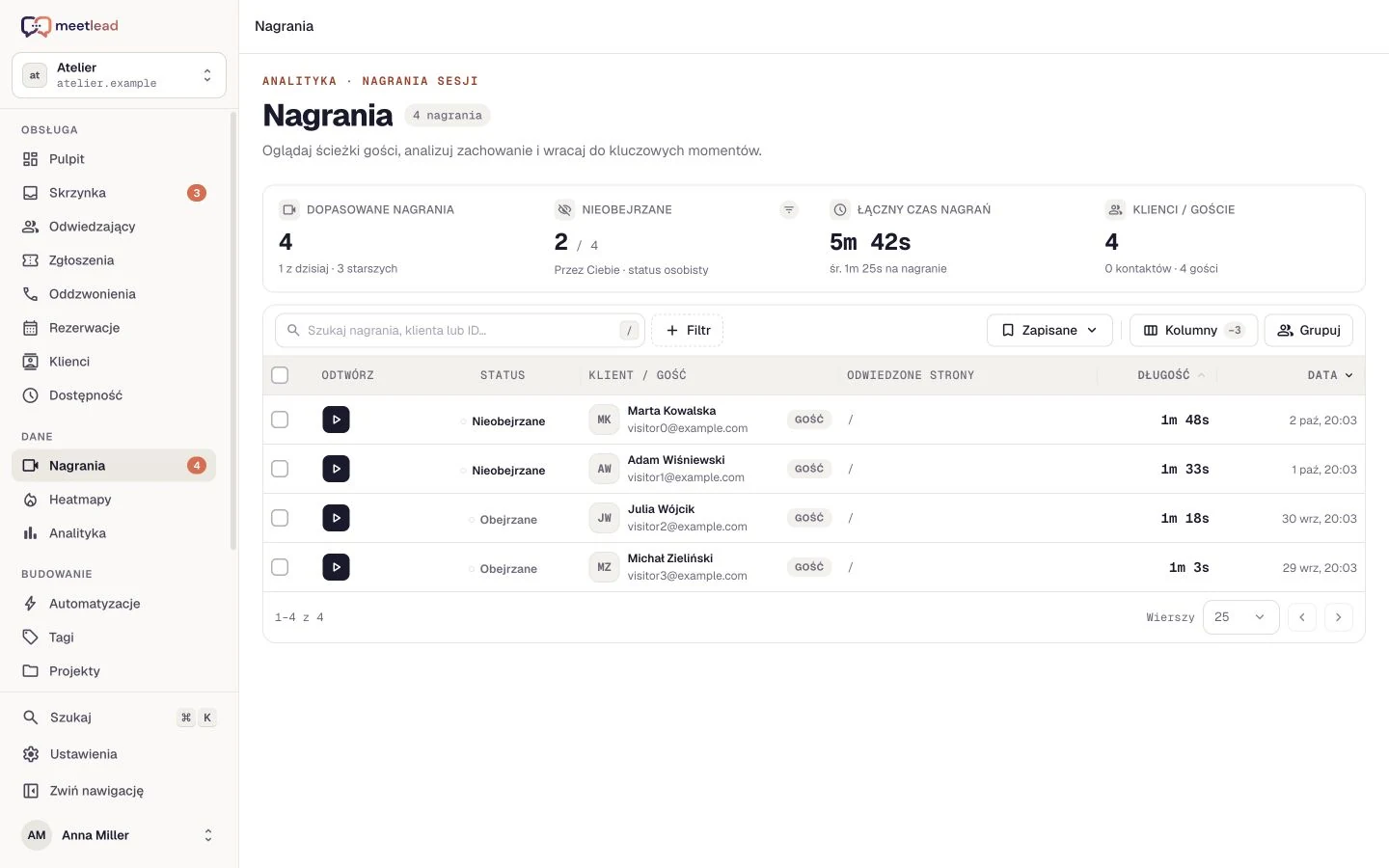The image size is (1389, 868).
Task: Open Skrzynka inbox
Action: click(114, 193)
